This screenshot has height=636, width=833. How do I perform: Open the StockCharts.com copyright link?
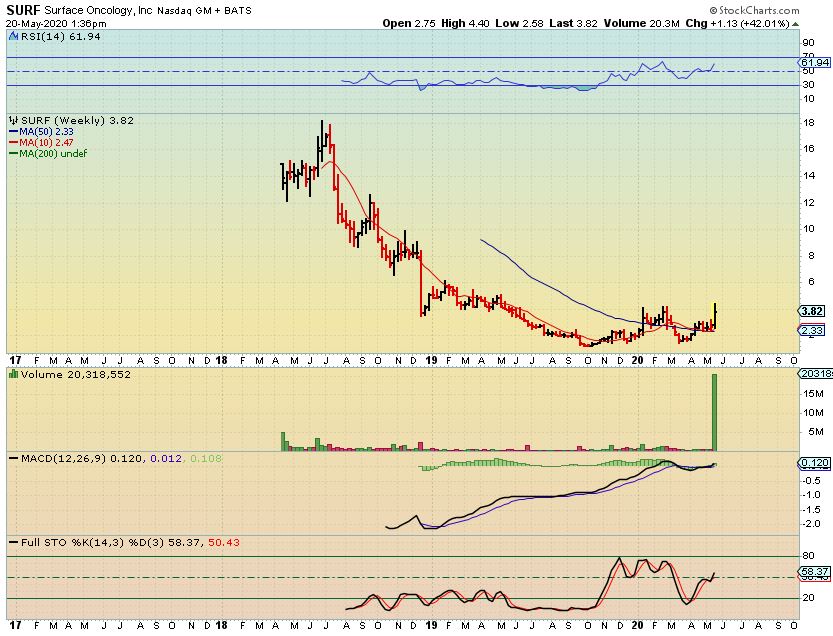[754, 10]
